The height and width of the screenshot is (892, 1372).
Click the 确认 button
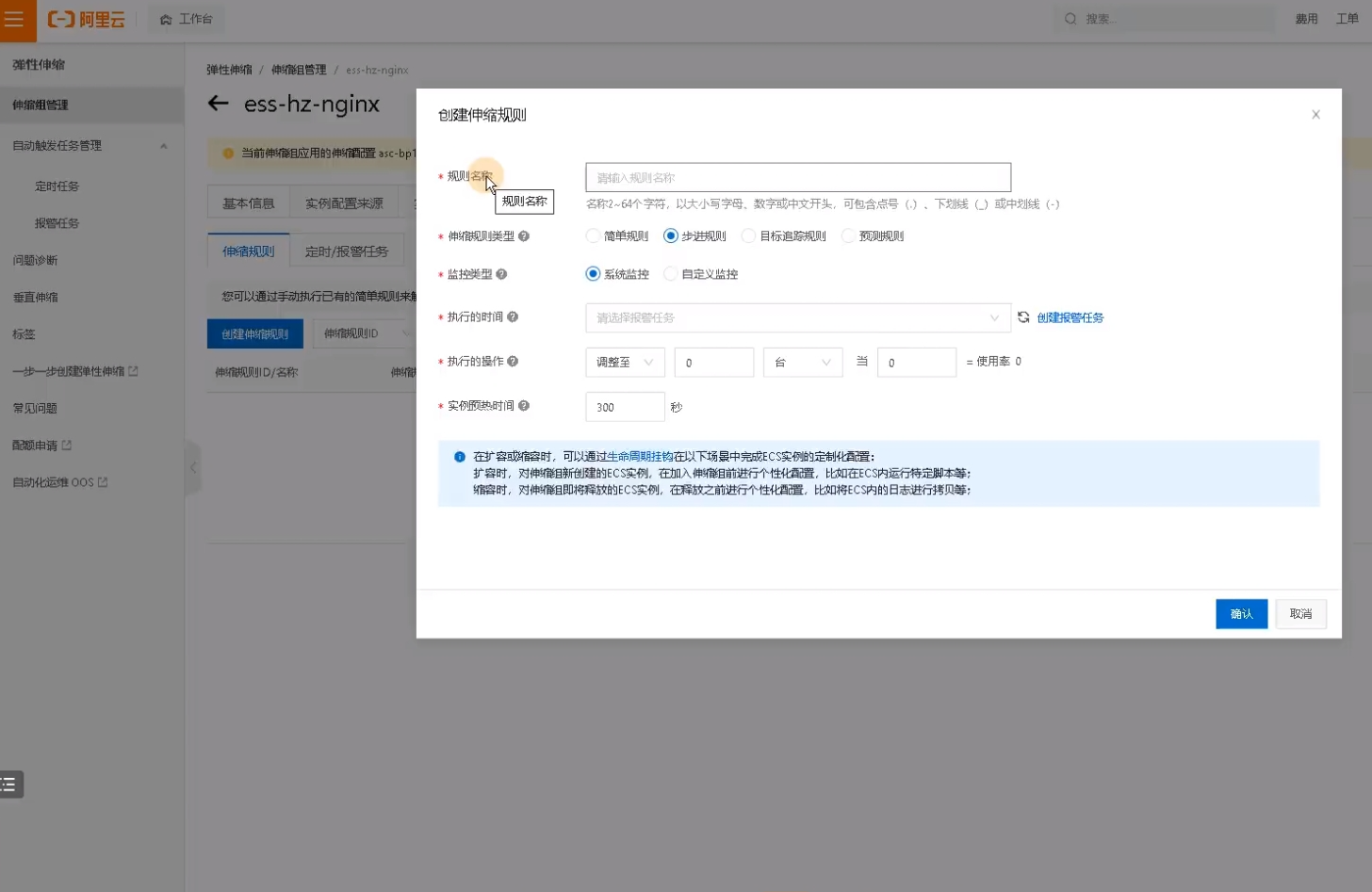coord(1241,614)
